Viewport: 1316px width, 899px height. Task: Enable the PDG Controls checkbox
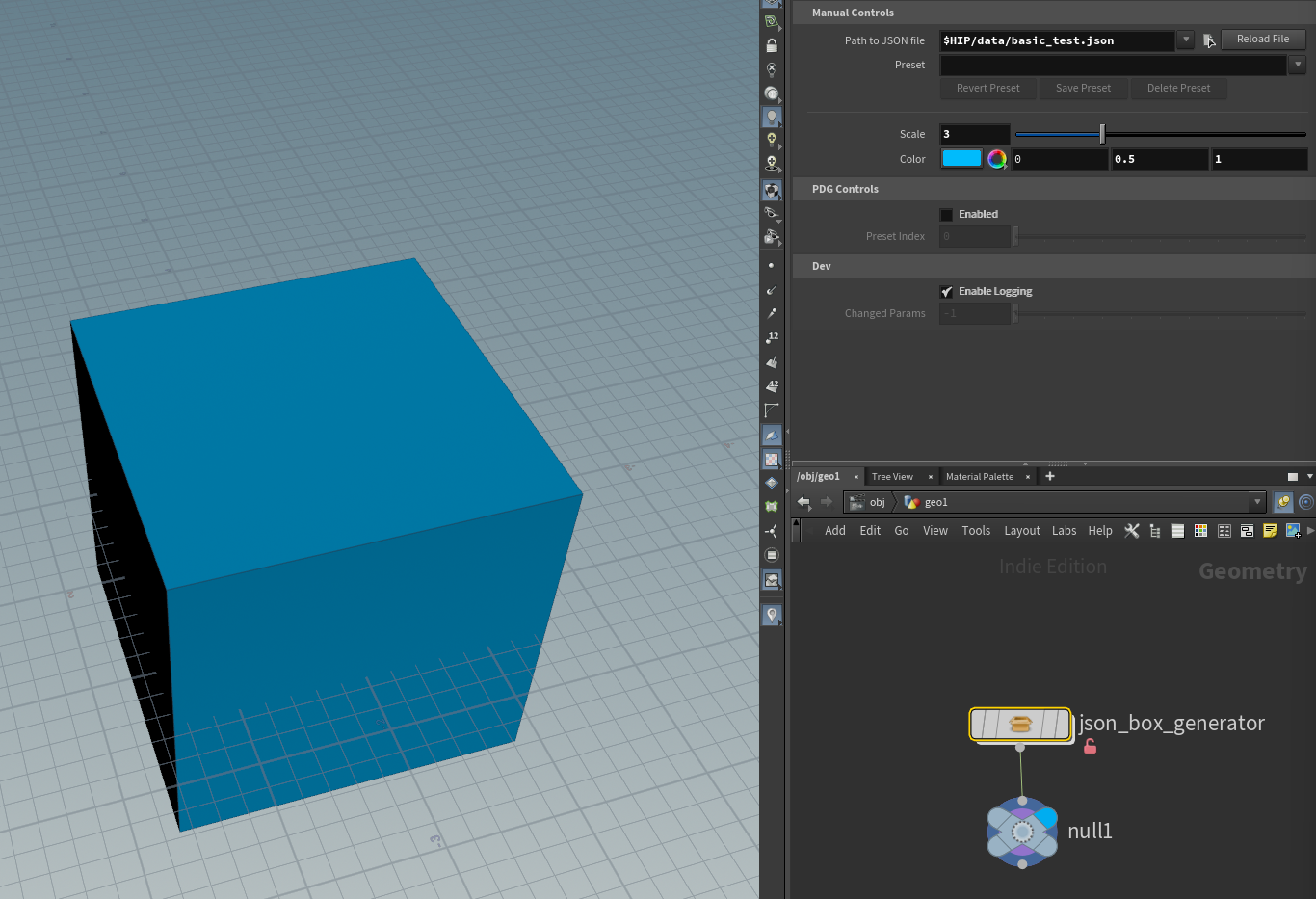pyautogui.click(x=946, y=215)
